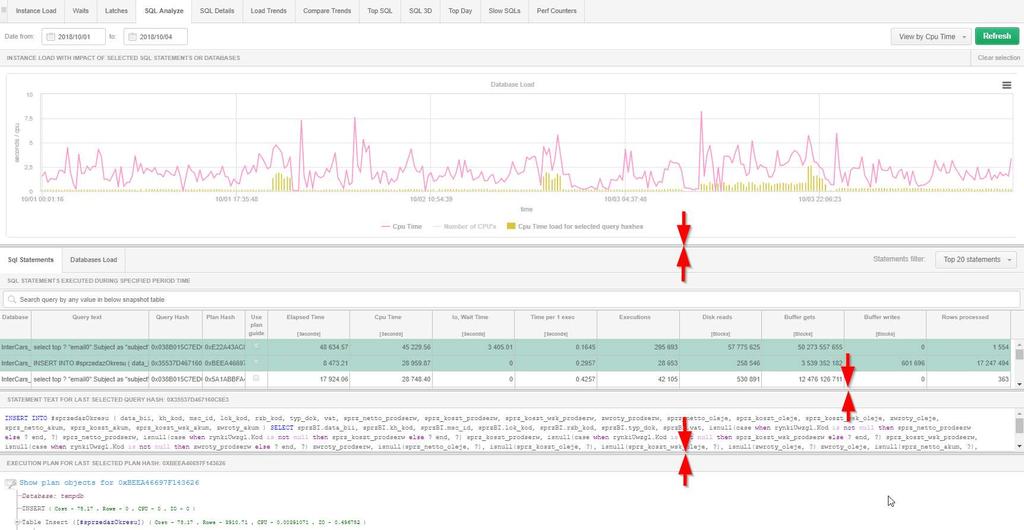Switch to the Top SQL tab

click(379, 11)
